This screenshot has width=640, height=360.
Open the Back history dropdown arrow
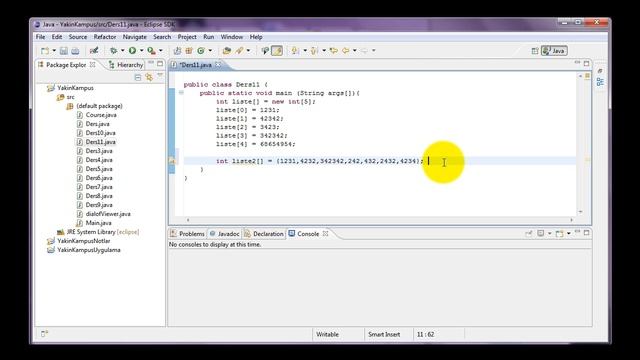coord(354,51)
